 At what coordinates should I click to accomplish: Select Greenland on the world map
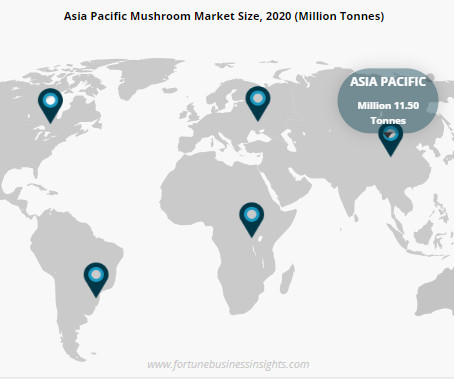[x=143, y=77]
